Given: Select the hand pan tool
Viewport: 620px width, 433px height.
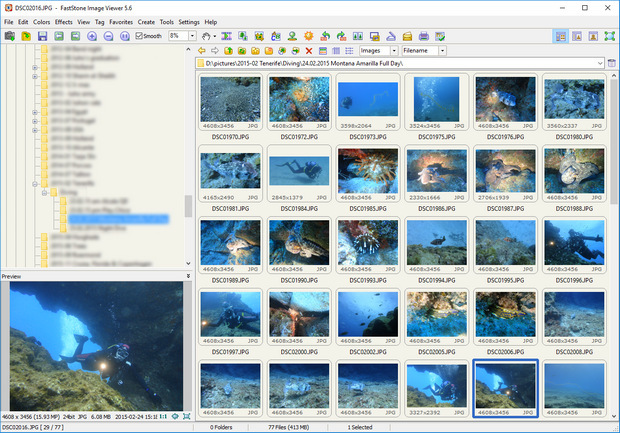Looking at the screenshot, I should coord(206,36).
